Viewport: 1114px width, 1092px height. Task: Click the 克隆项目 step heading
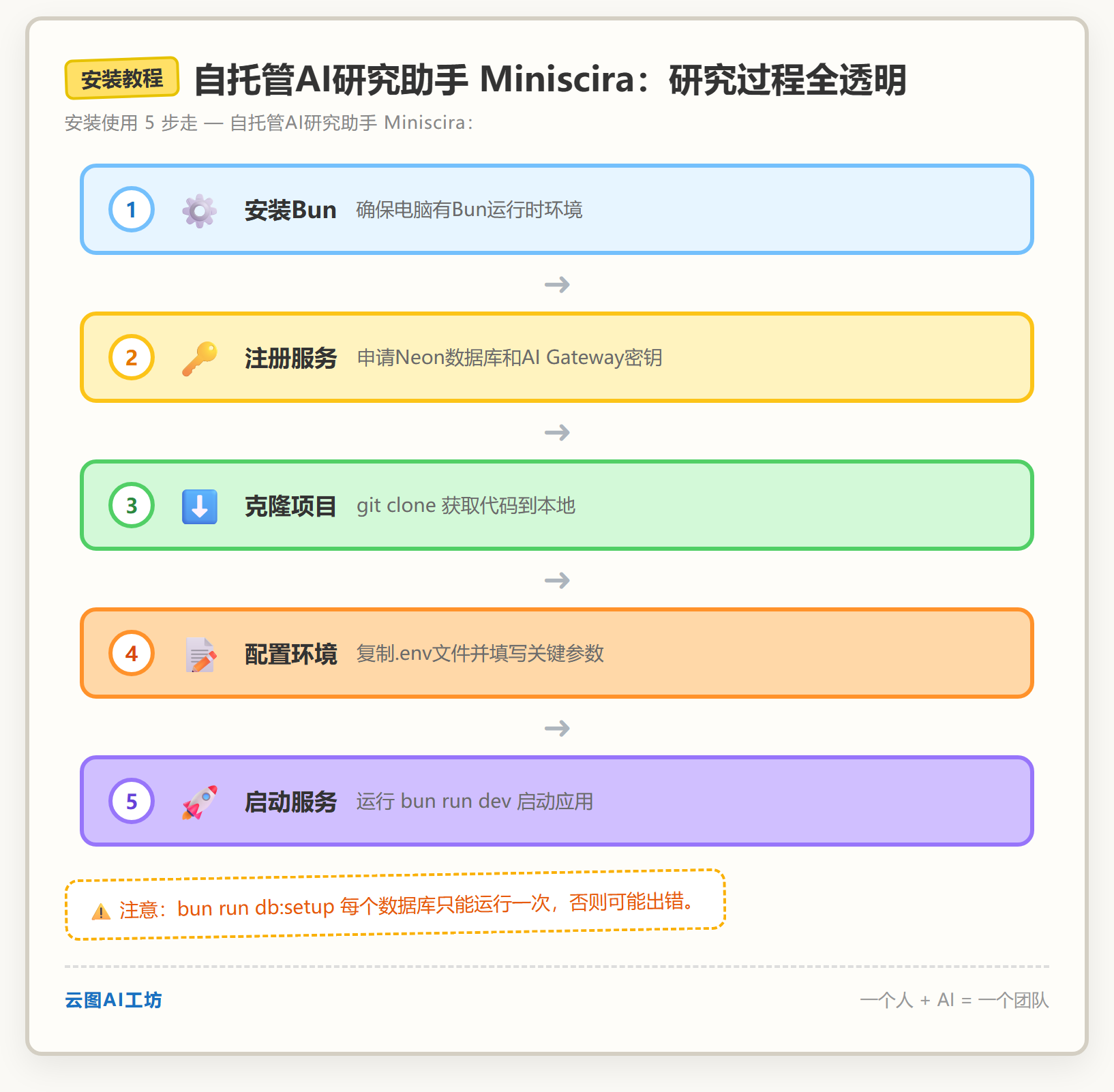click(290, 506)
